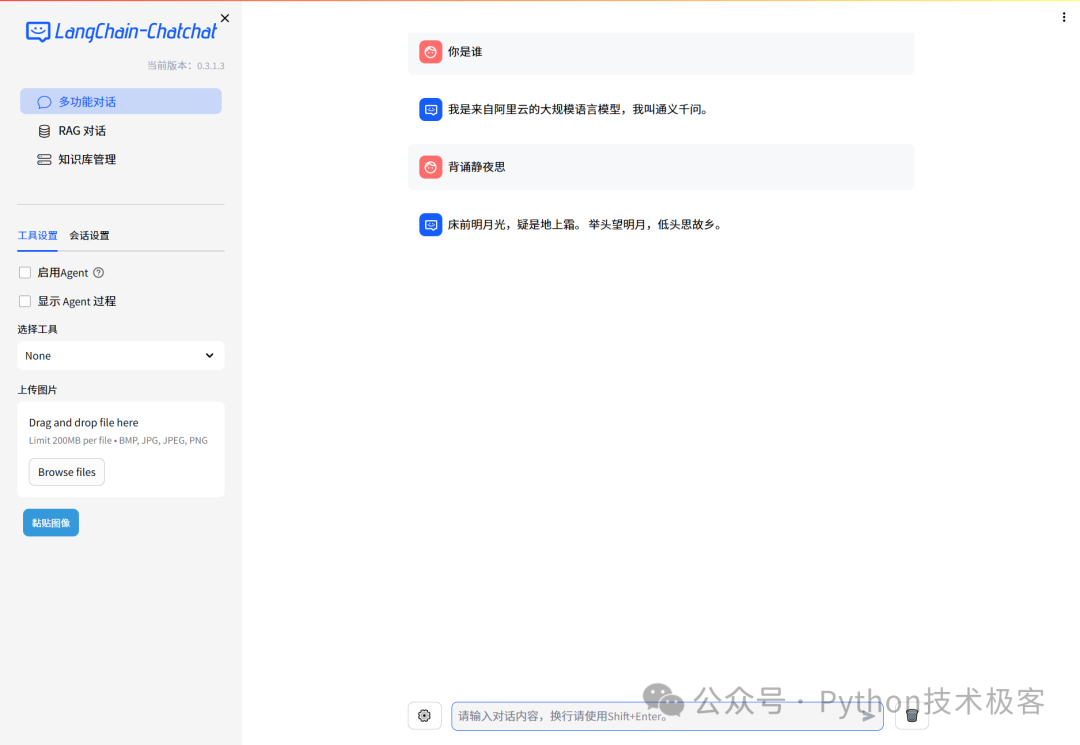
Task: Open the RAG 对话 menu item
Action: click(x=121, y=130)
